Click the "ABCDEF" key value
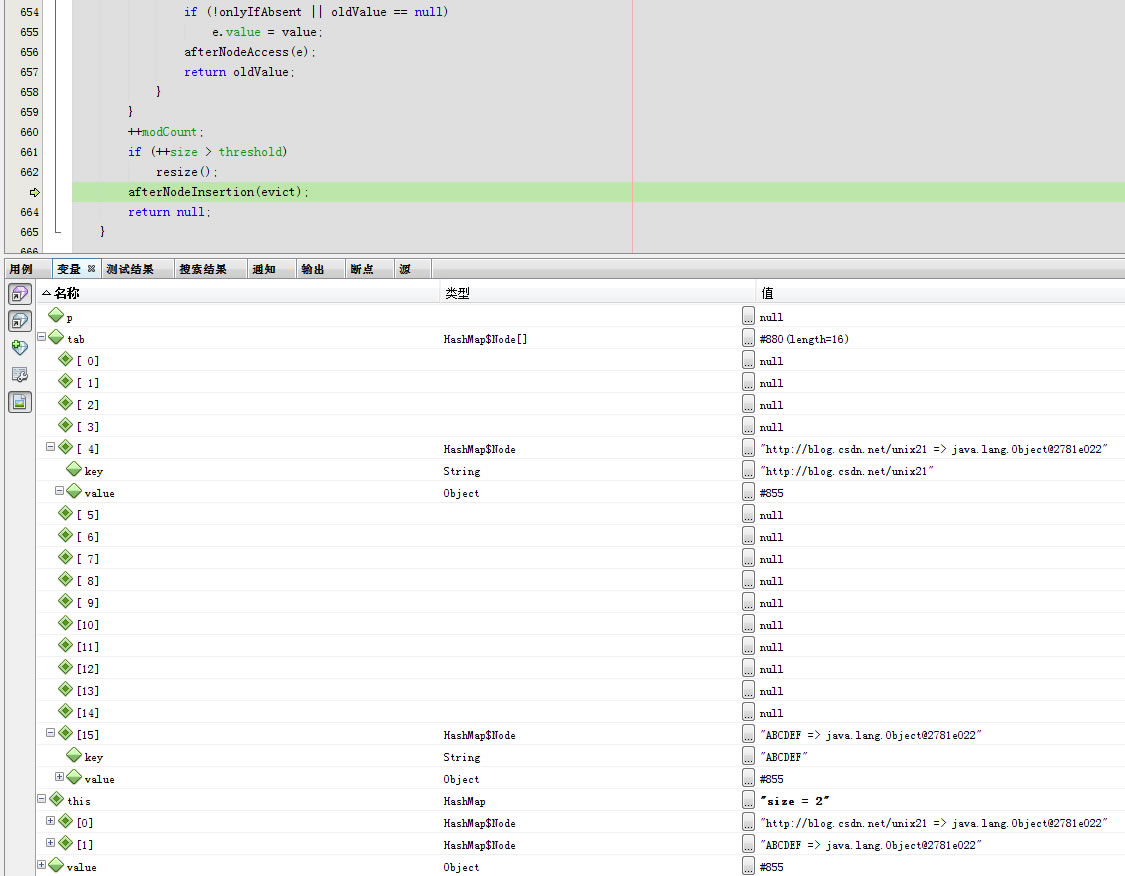Screen dimensions: 1125x876 coord(784,757)
